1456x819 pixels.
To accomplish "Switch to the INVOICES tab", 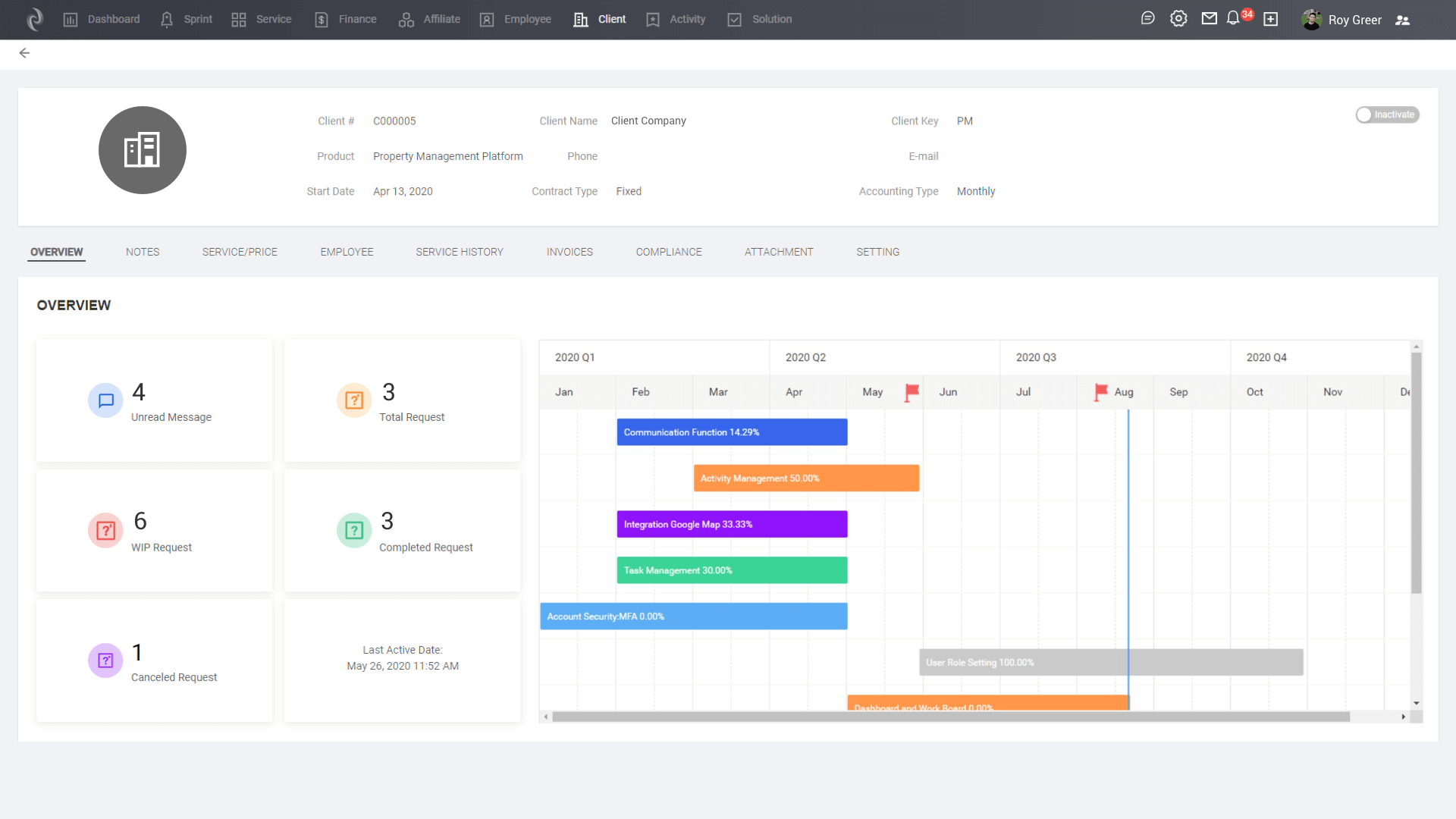I will tap(570, 252).
